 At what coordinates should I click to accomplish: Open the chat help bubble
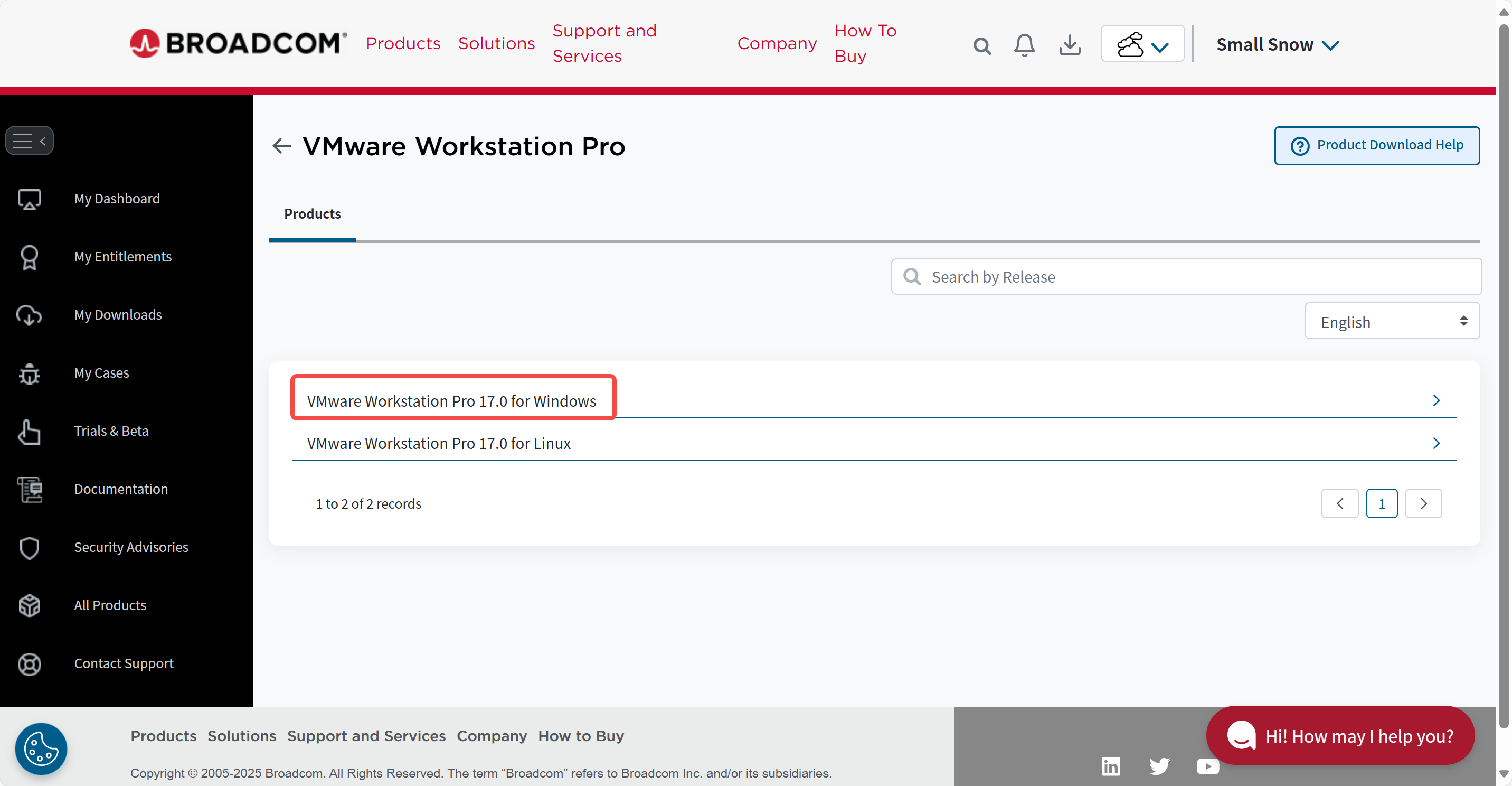click(1340, 735)
